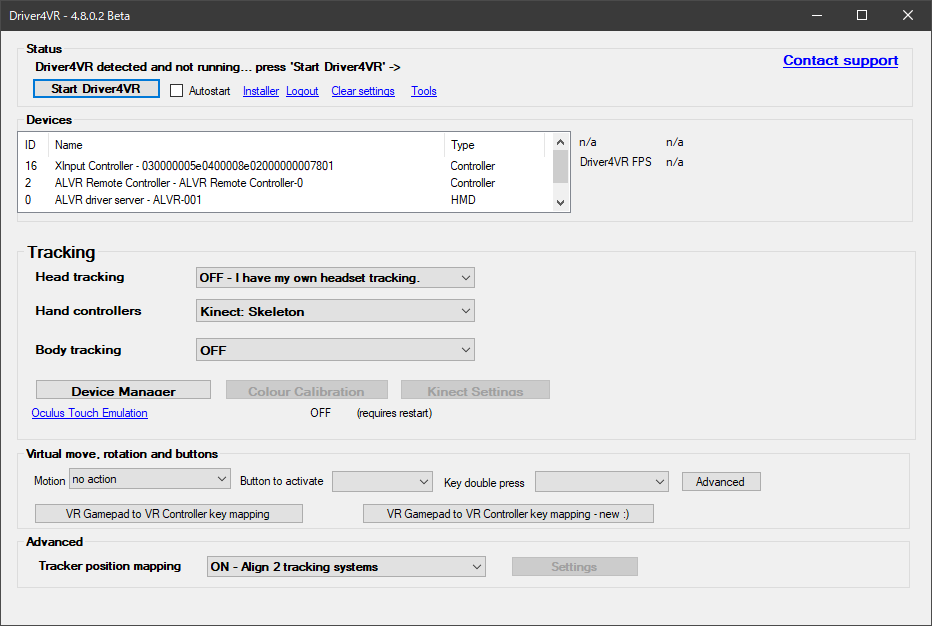Open the Installer link

tap(261, 91)
